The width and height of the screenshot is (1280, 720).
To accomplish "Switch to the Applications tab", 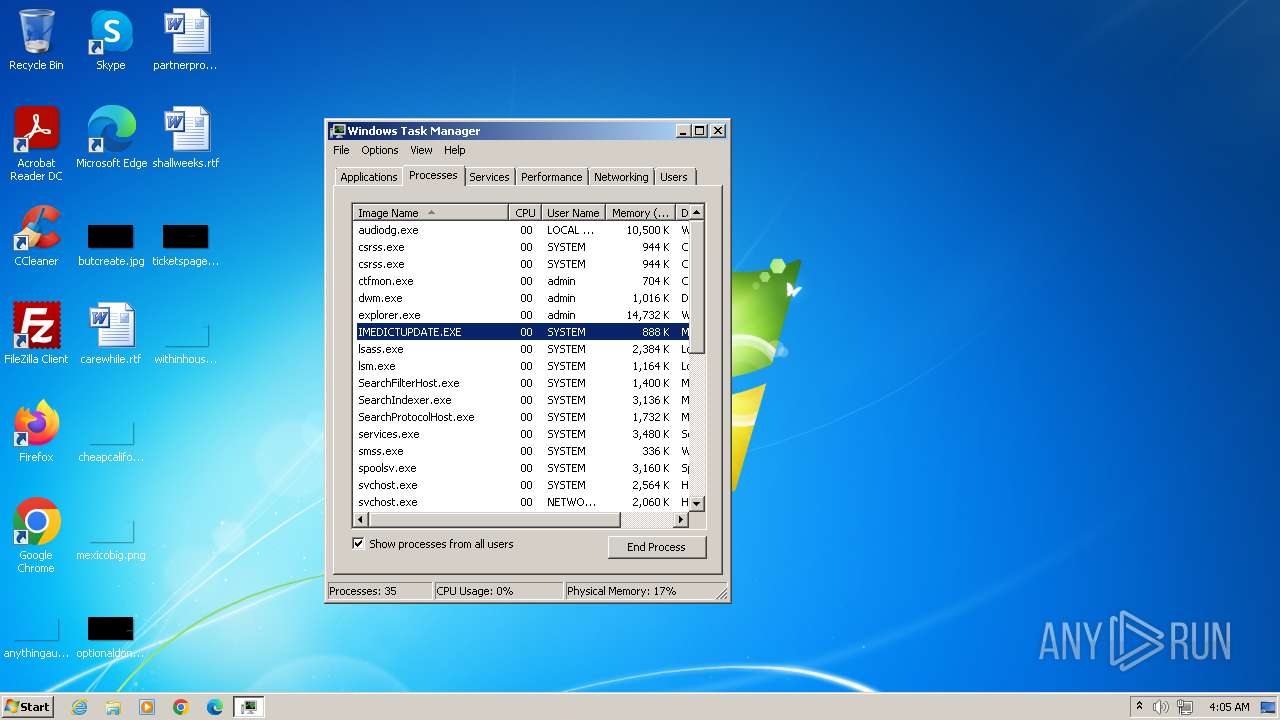I will click(369, 177).
